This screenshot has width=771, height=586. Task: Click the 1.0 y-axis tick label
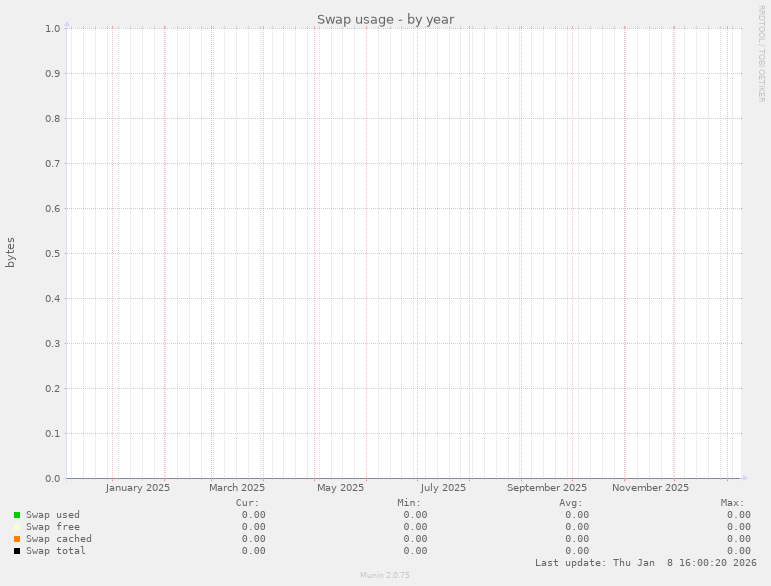point(53,29)
